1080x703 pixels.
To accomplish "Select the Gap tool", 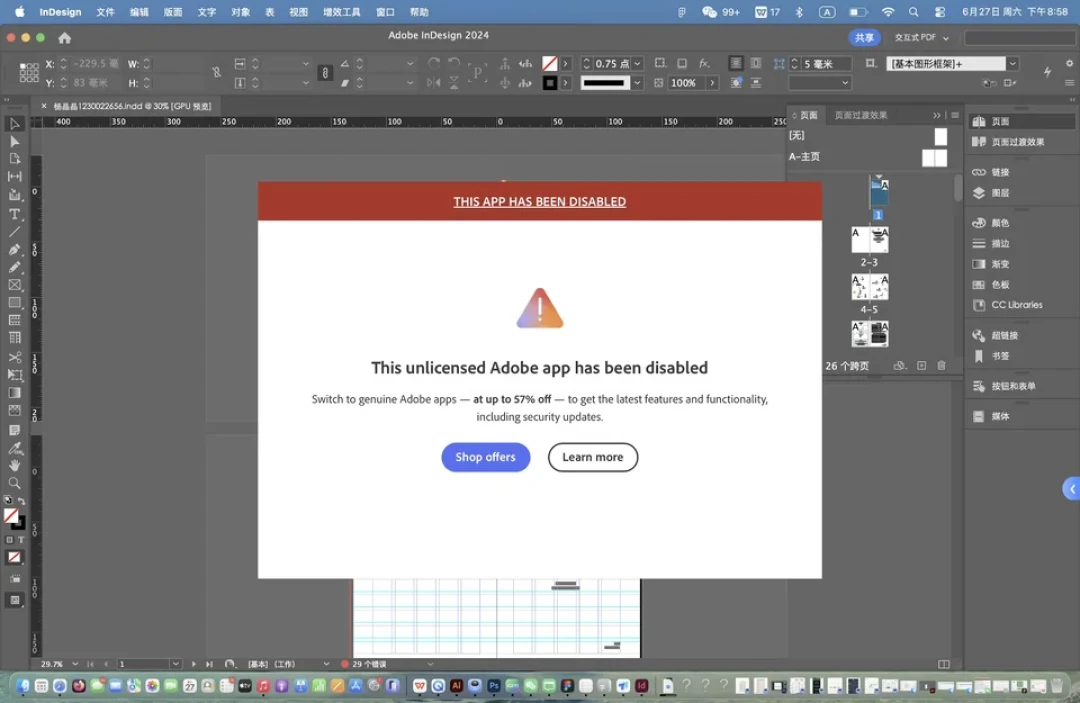I will tap(14, 176).
